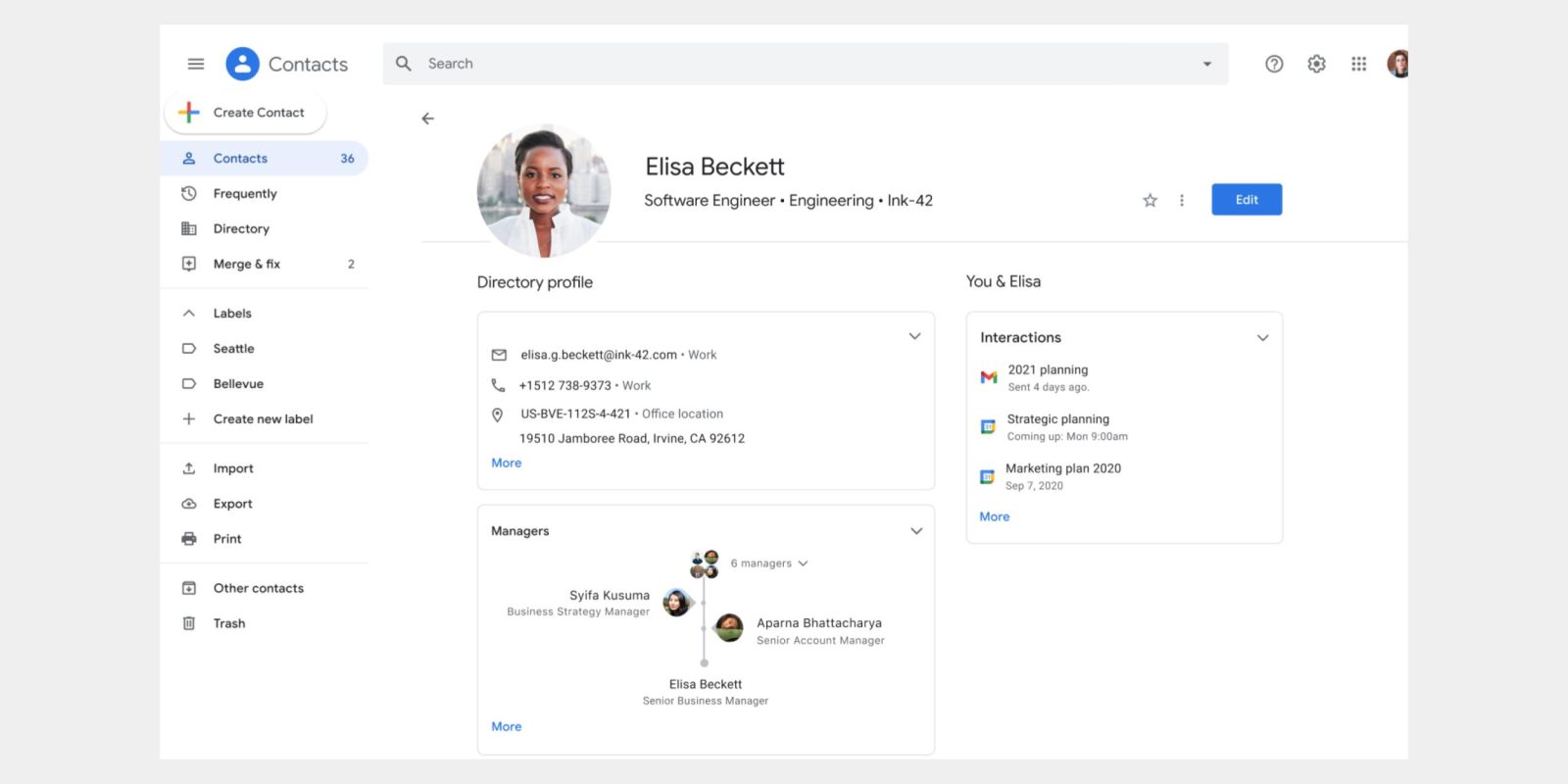1568x784 pixels.
Task: Click the email envelope icon for Elisa
Action: pyautogui.click(x=499, y=355)
